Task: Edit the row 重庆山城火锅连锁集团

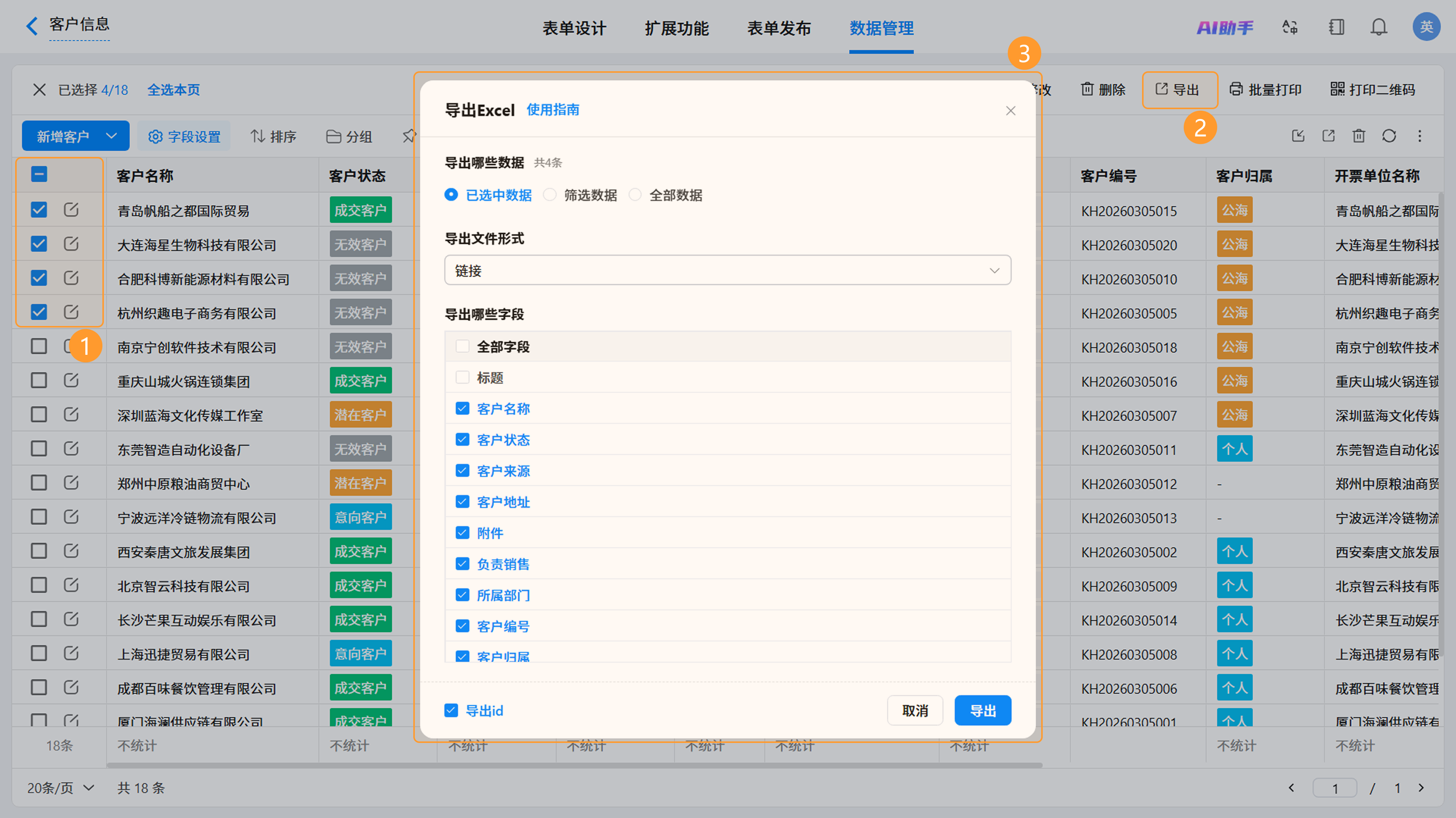Action: [71, 380]
